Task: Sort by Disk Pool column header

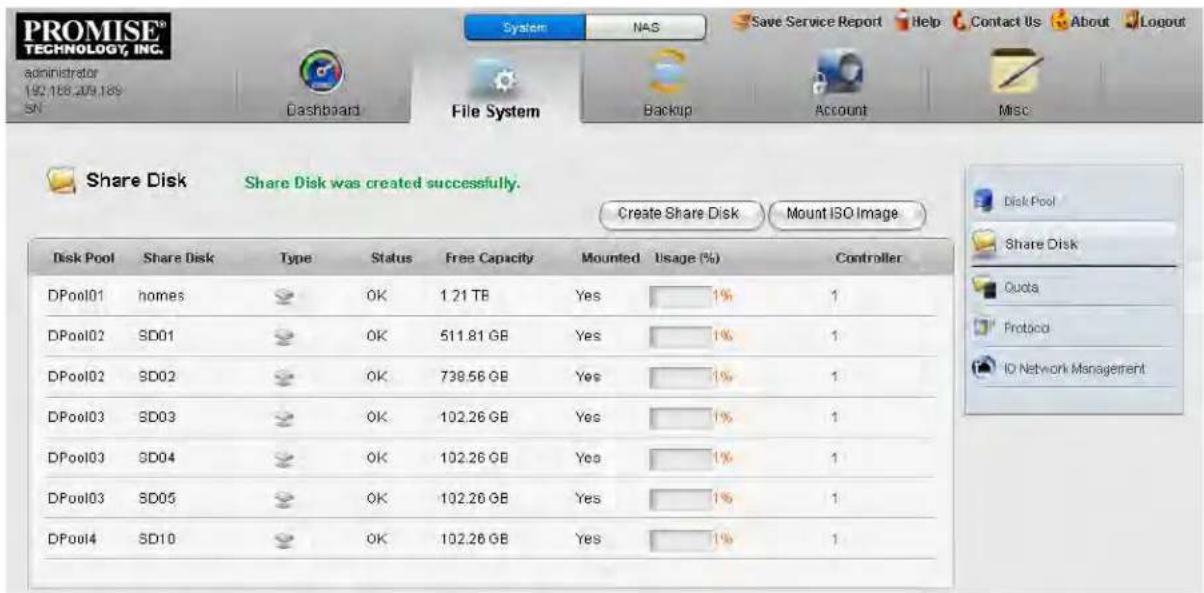Action: coord(83,259)
